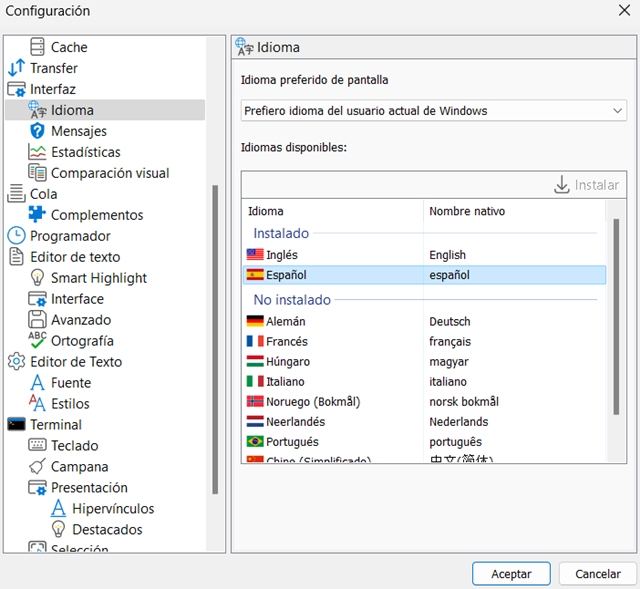Click the Ortografía ABC checkmark icon
Viewport: 640px width, 589px height.
point(37,340)
